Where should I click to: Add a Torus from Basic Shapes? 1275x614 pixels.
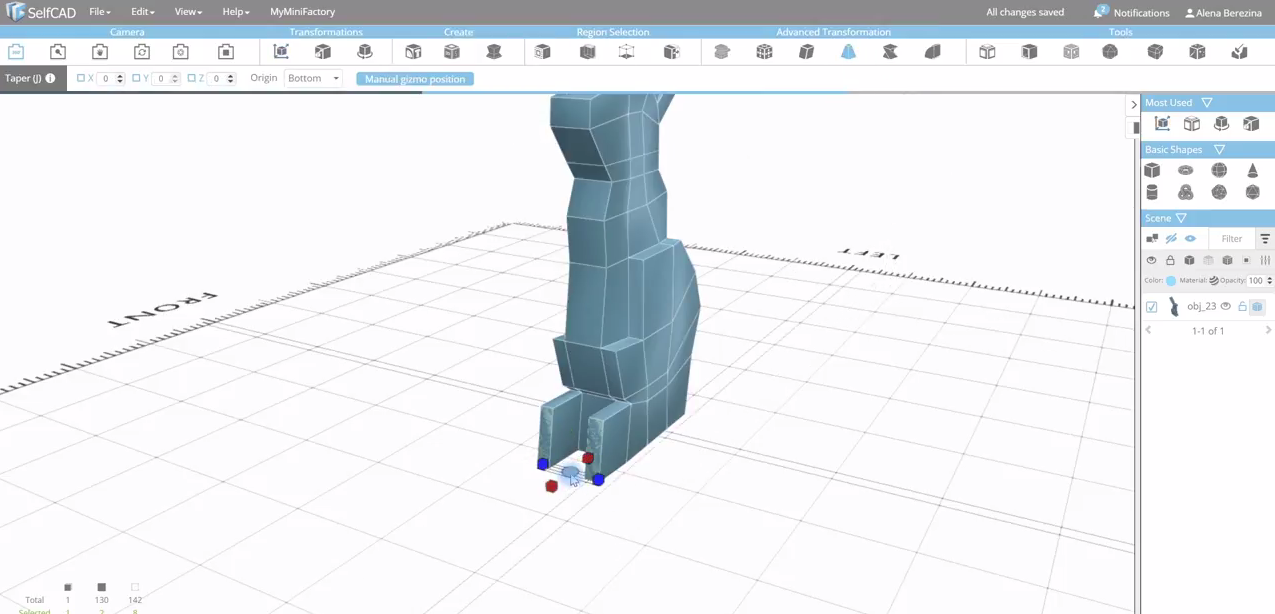(1185, 170)
